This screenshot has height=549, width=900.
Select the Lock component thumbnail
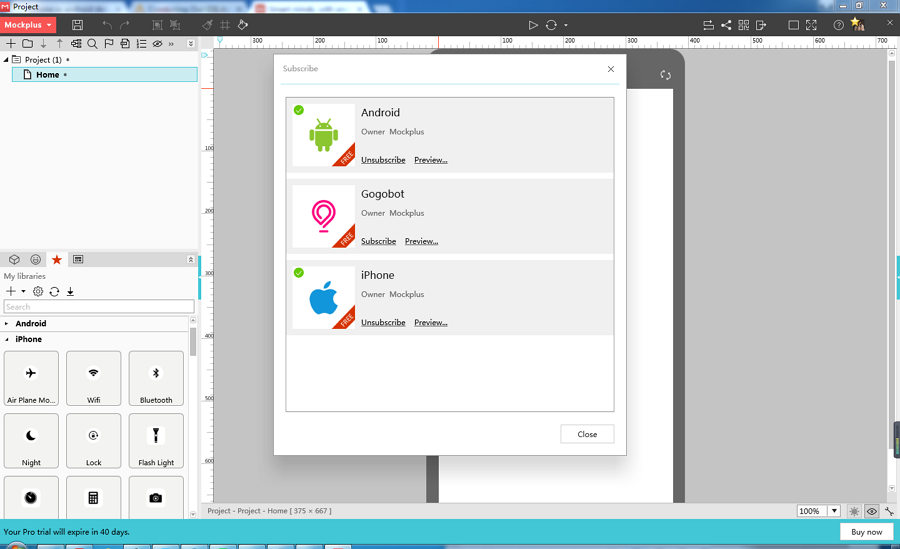click(x=94, y=441)
